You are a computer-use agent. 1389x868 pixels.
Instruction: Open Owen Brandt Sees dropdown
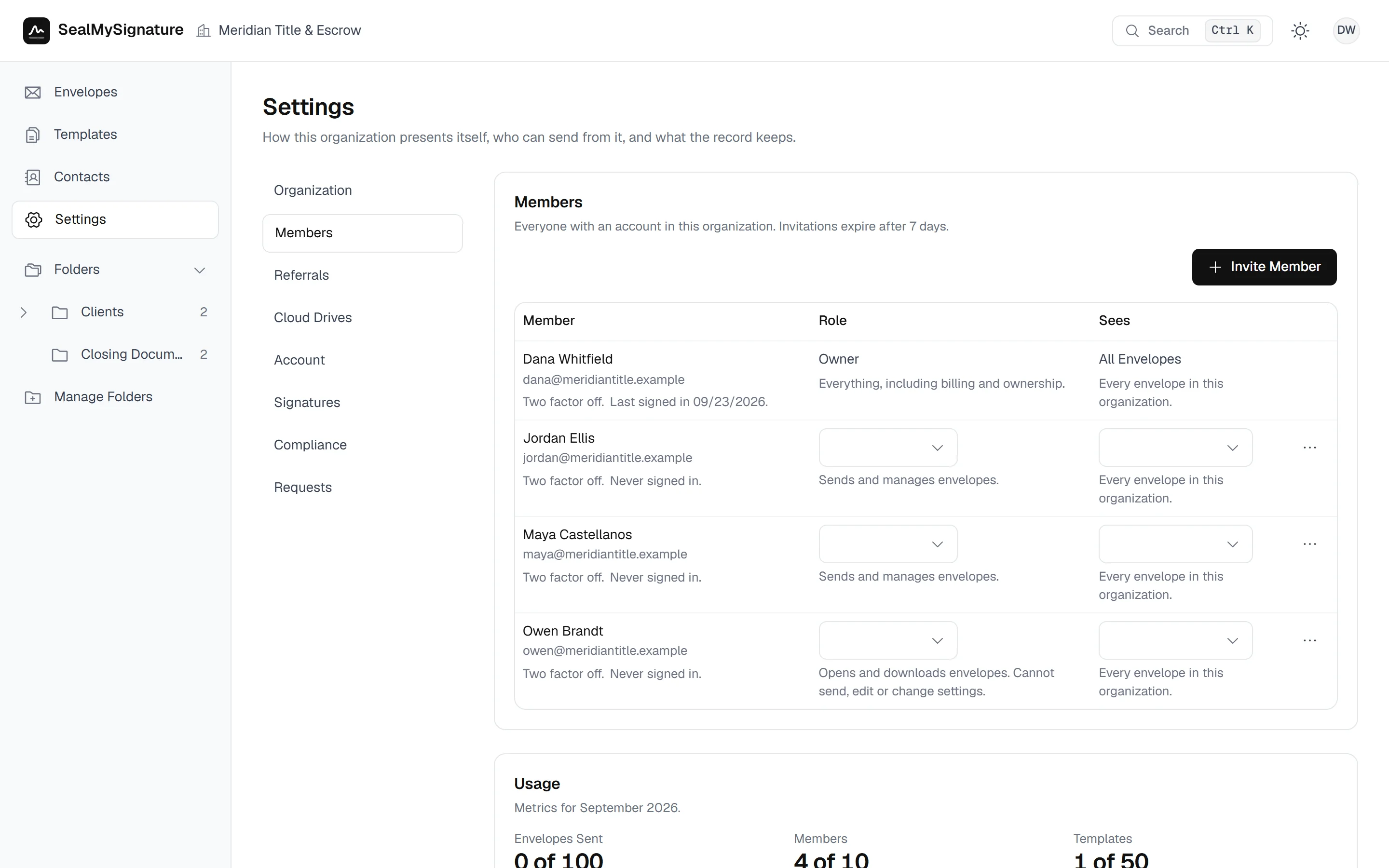(1175, 640)
